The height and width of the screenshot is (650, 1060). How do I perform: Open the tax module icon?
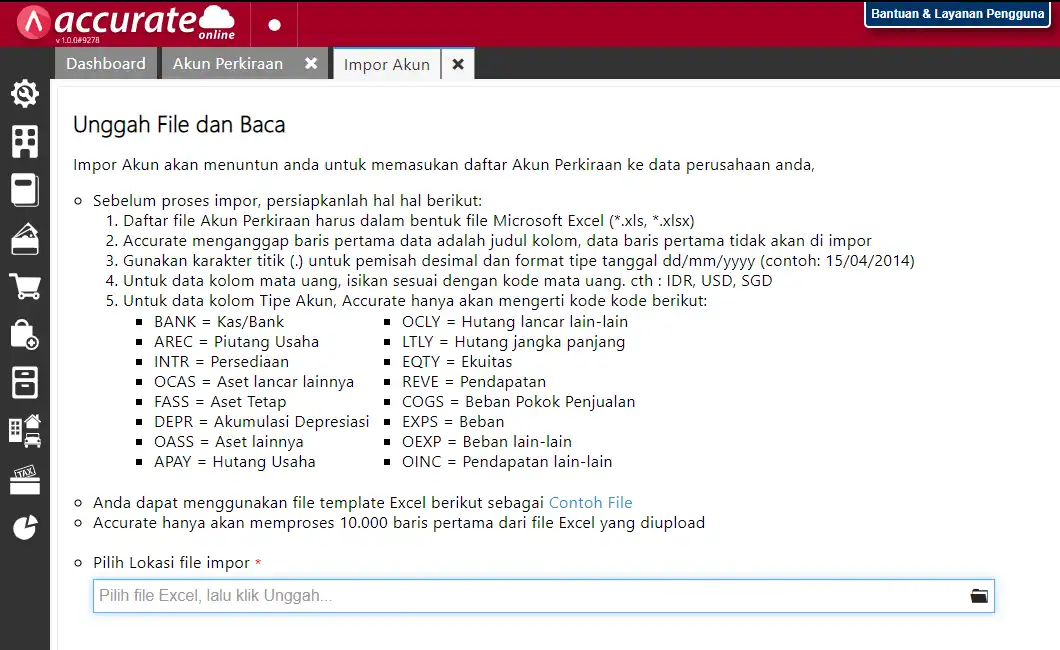pyautogui.click(x=25, y=479)
